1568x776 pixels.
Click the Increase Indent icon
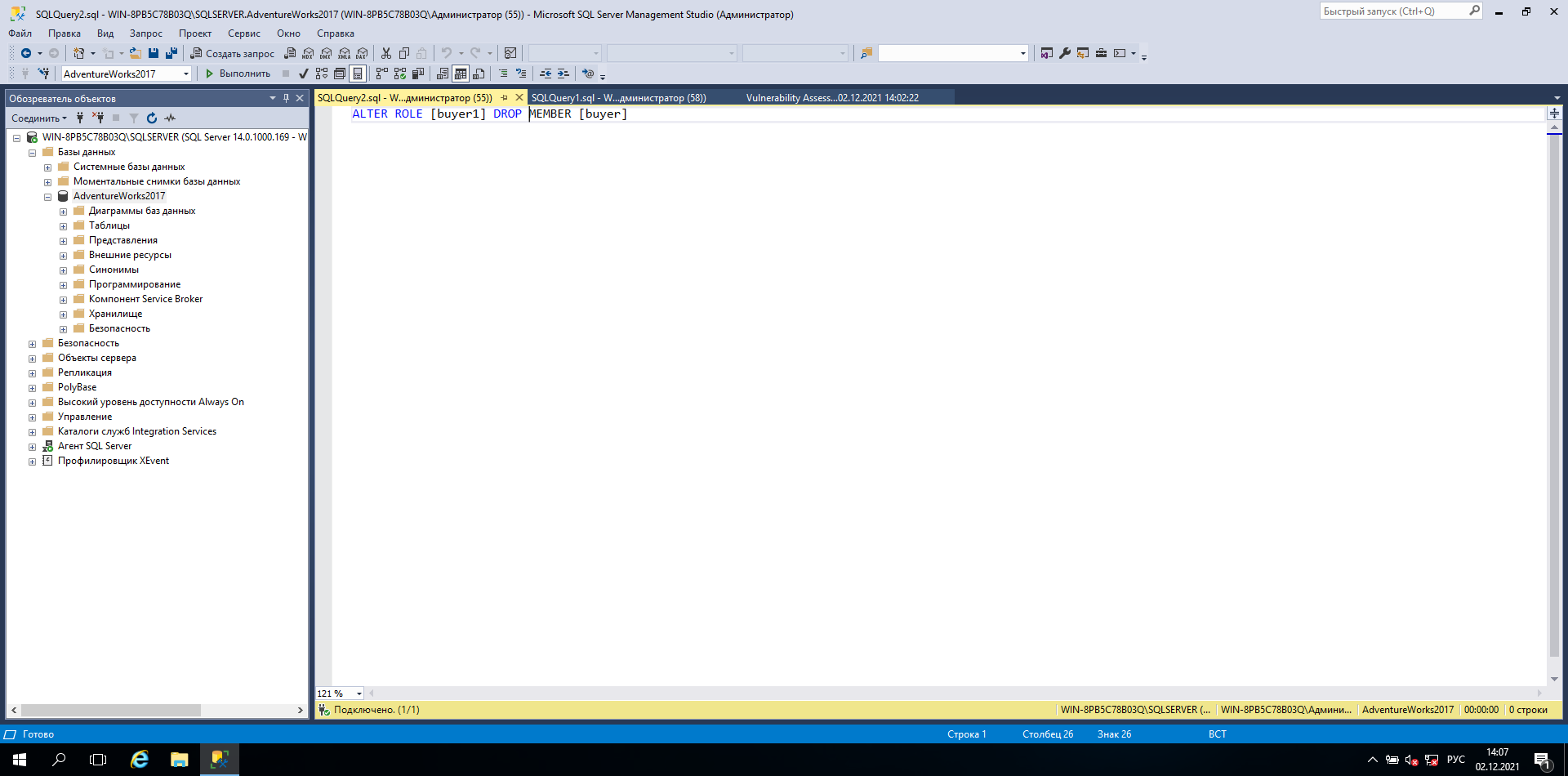pyautogui.click(x=563, y=74)
